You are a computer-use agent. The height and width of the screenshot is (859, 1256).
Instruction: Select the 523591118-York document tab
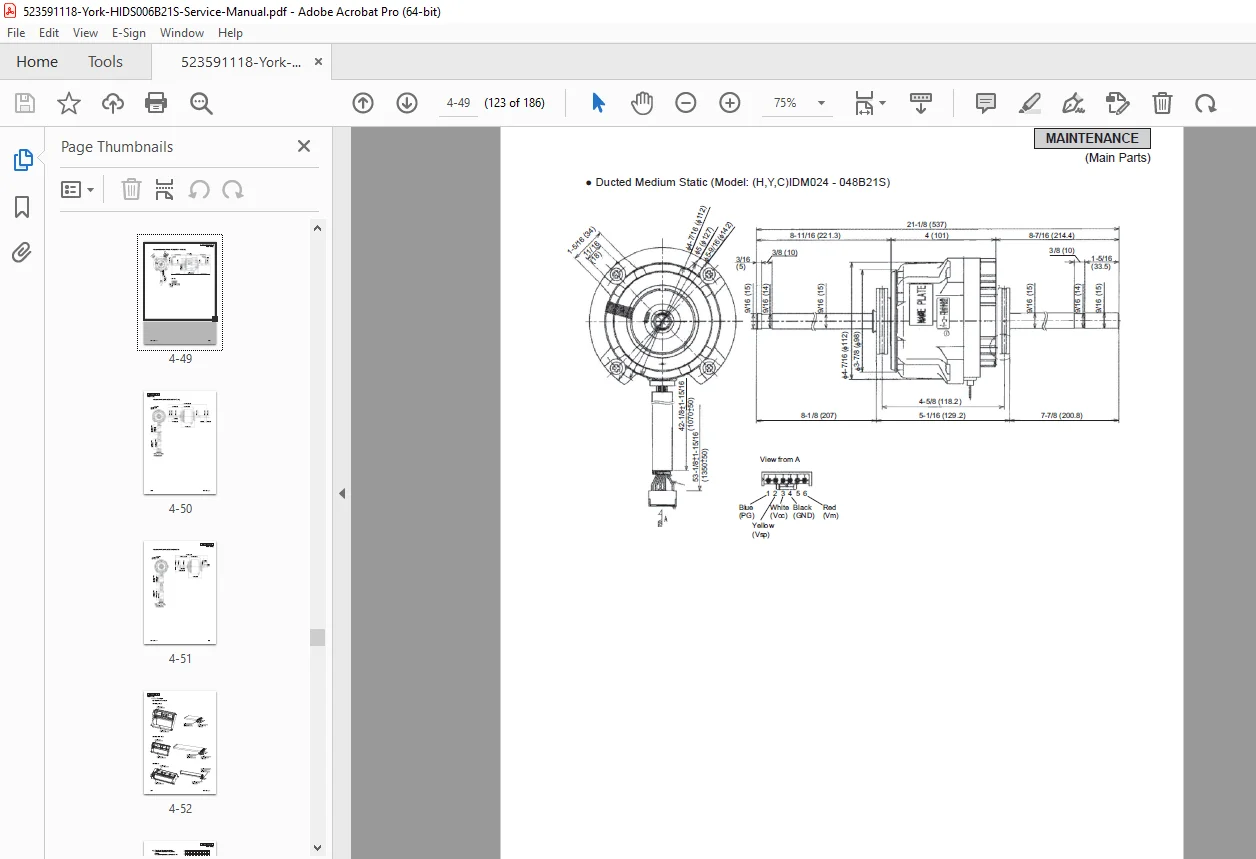pyautogui.click(x=240, y=61)
